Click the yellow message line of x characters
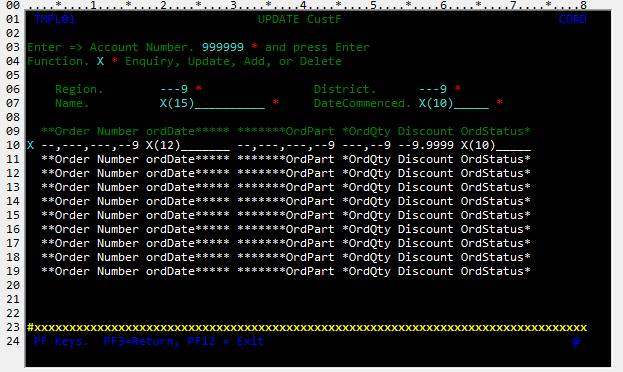 click(x=307, y=328)
